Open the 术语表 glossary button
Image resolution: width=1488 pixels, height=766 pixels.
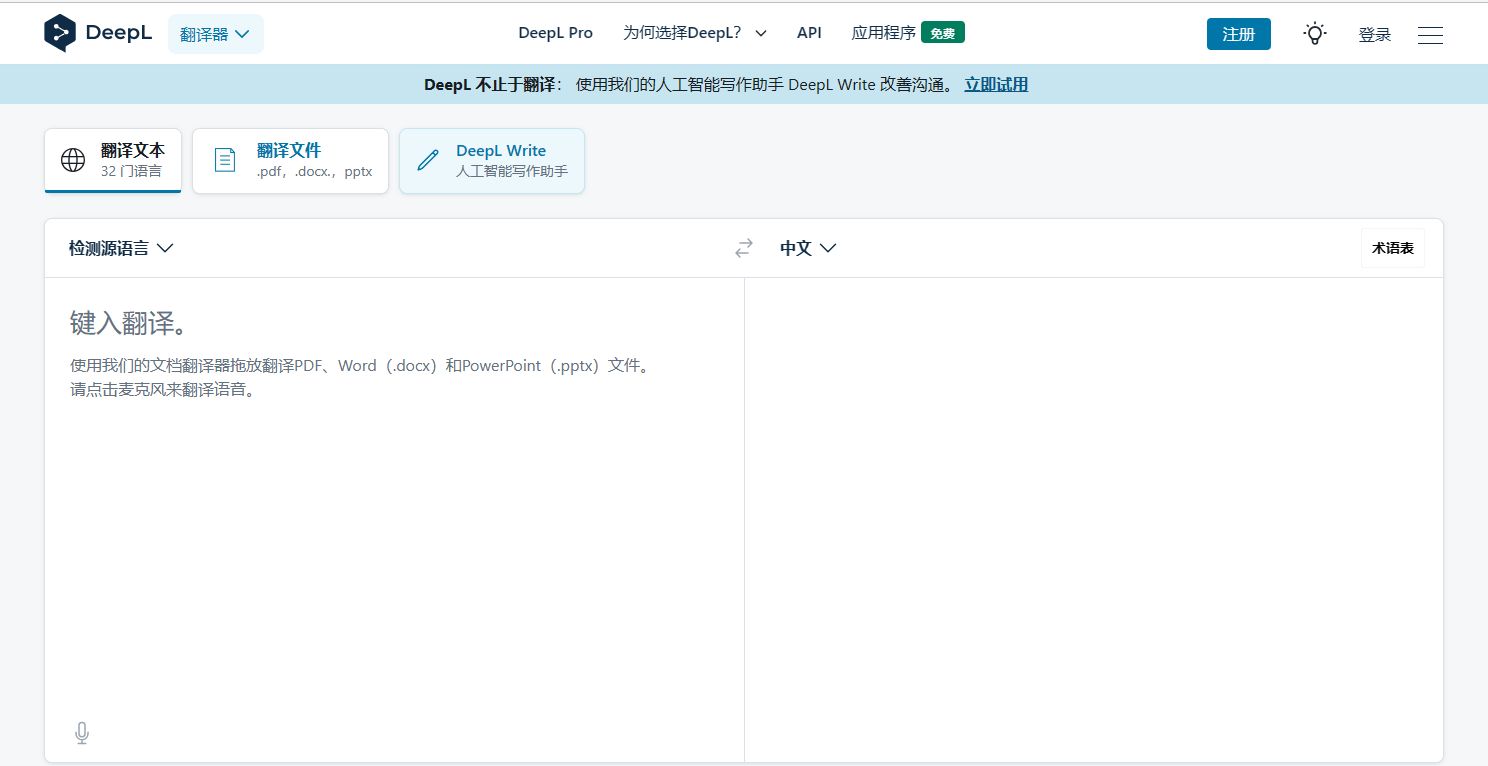[1393, 248]
